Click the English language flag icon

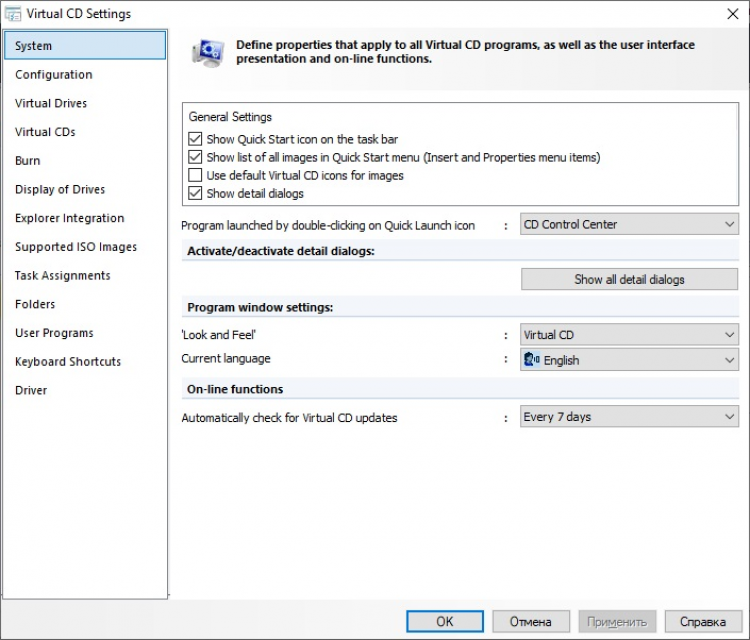pyautogui.click(x=532, y=360)
